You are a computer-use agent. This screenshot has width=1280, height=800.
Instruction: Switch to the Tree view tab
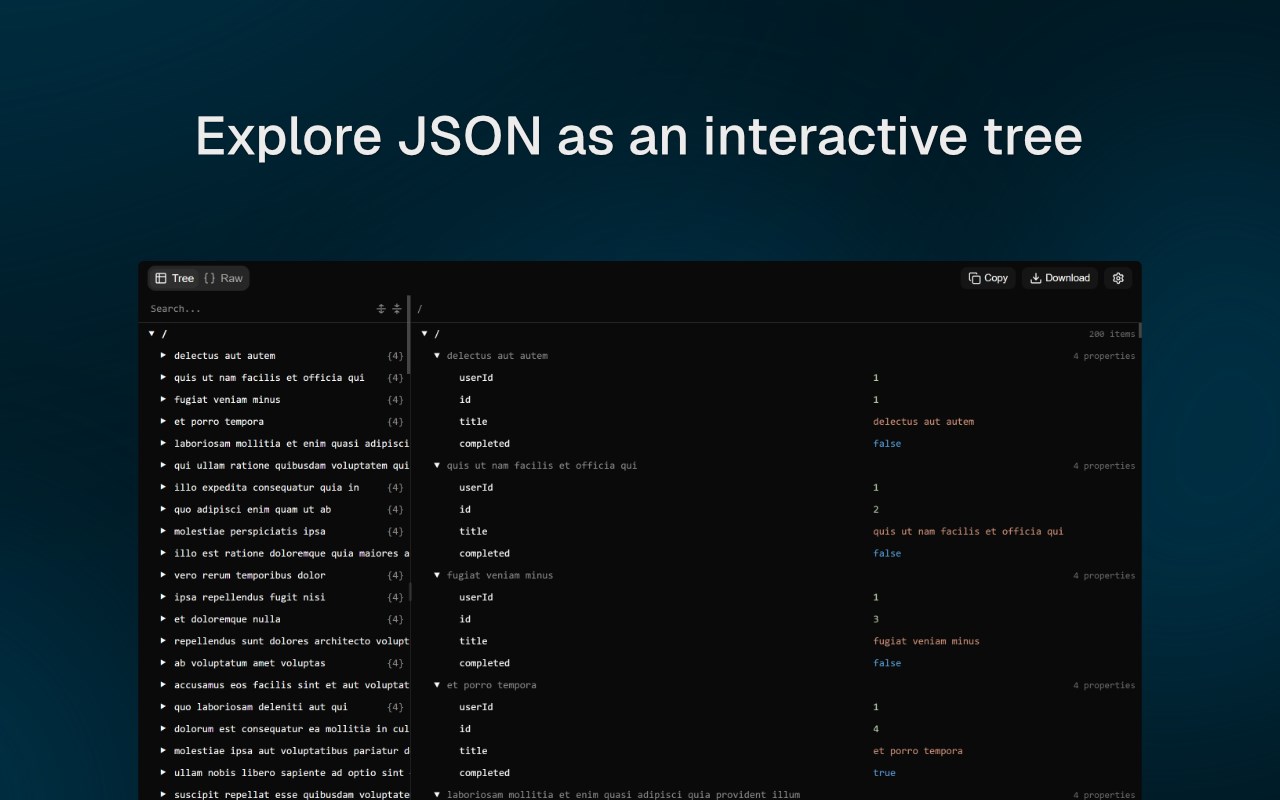pyautogui.click(x=175, y=278)
